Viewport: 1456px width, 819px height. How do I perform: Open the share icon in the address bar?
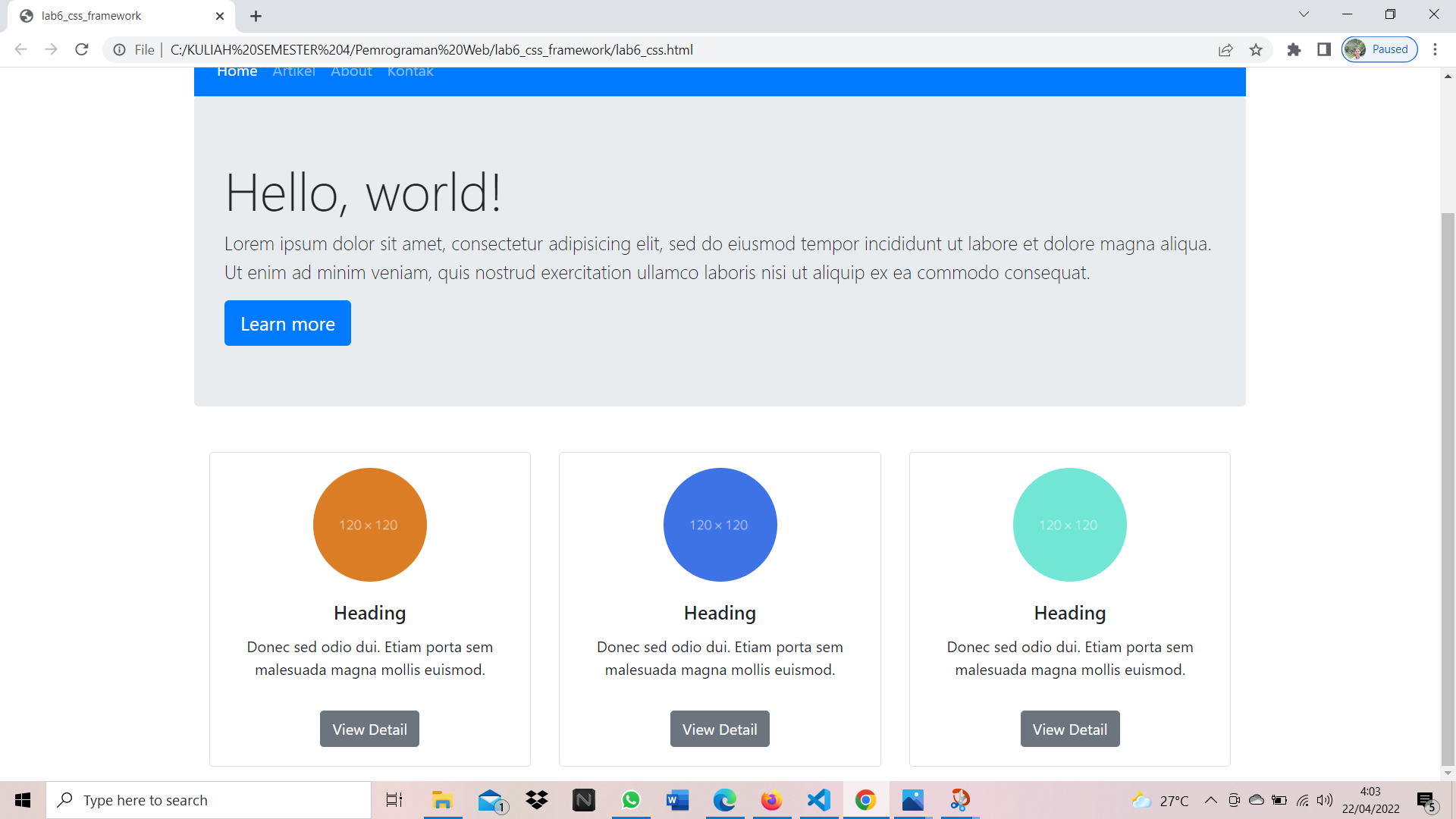(x=1225, y=50)
